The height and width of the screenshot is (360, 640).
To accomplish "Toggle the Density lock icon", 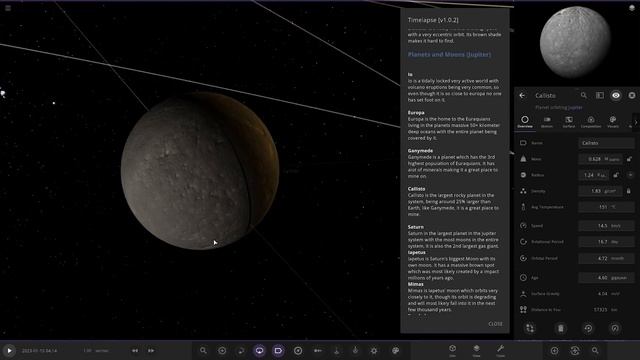I will click(x=629, y=191).
